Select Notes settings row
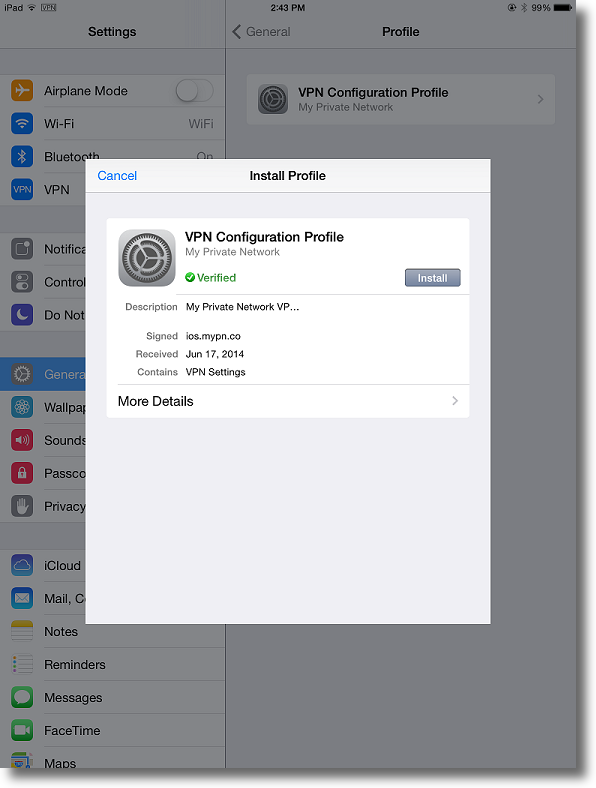 click(113, 632)
